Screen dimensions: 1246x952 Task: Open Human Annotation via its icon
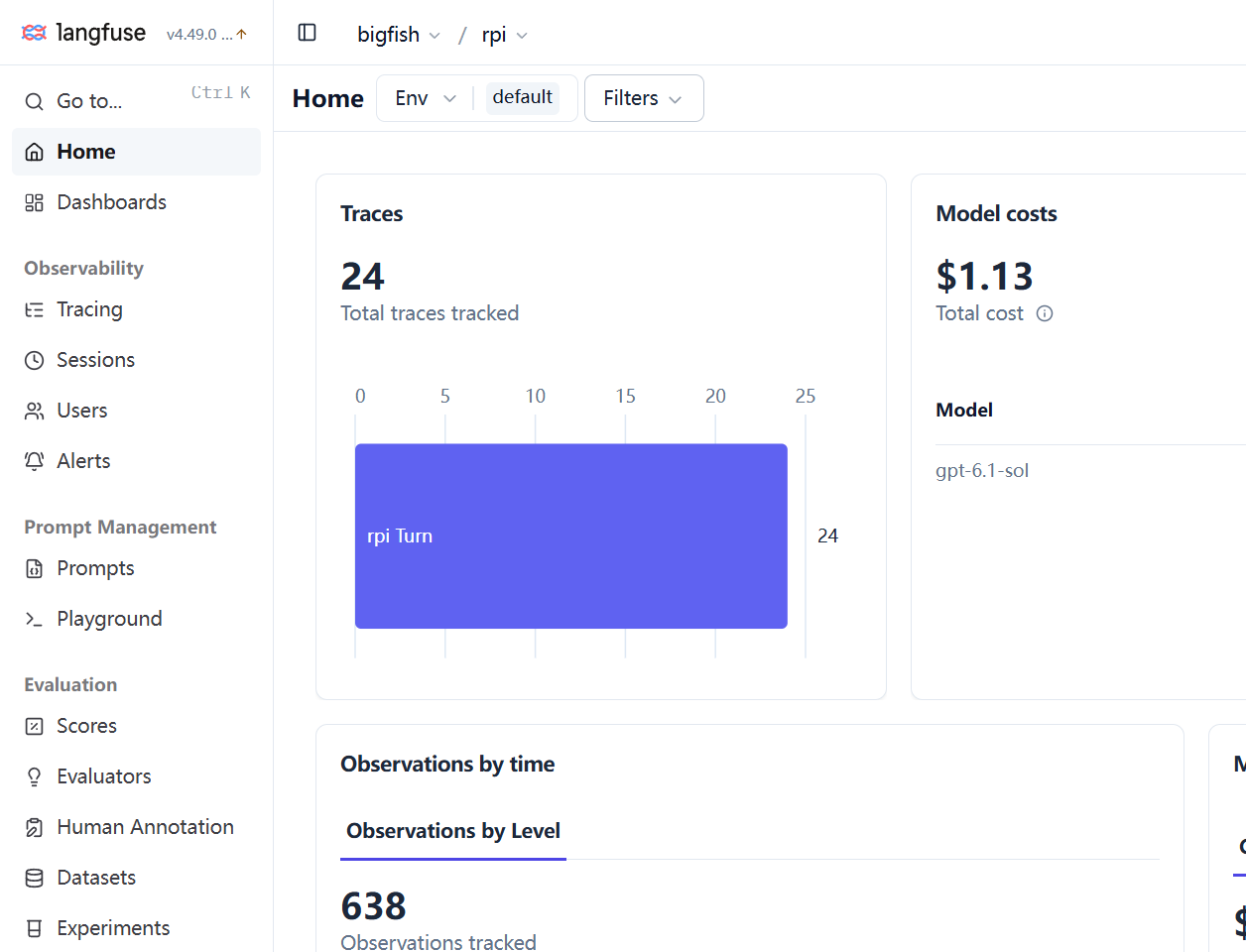pos(35,827)
